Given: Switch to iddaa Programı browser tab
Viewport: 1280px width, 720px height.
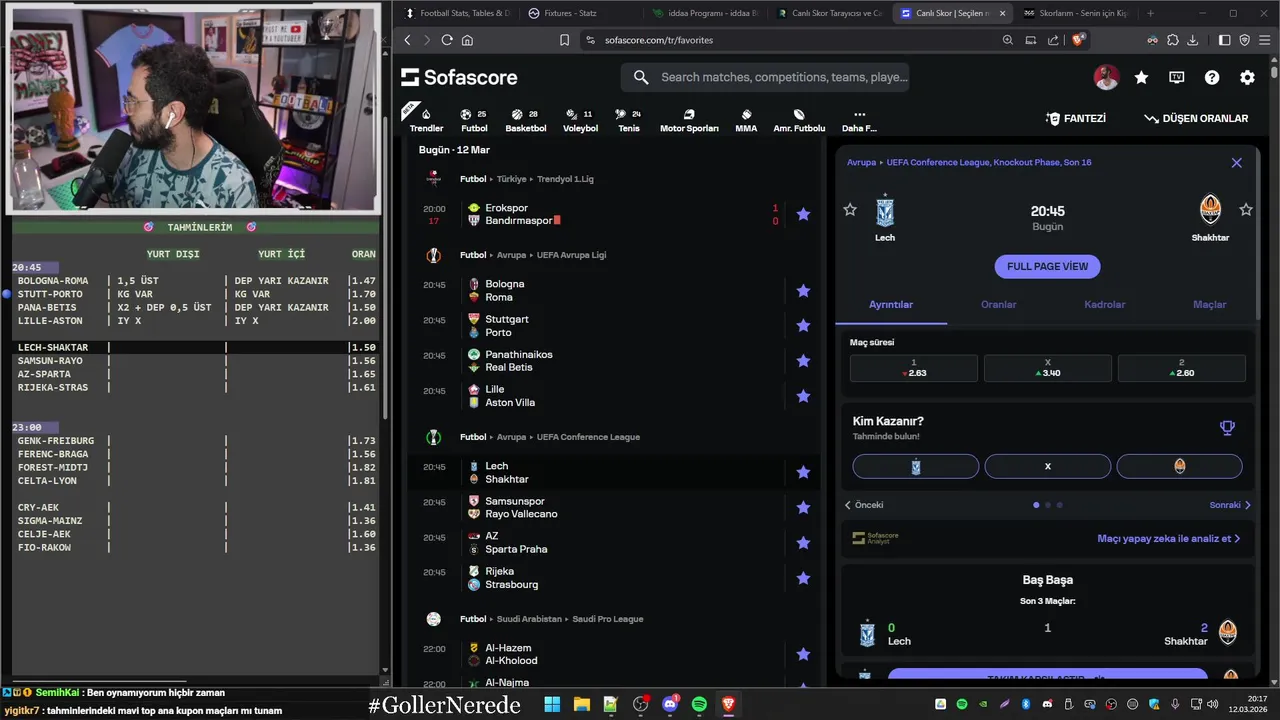Looking at the screenshot, I should click(705, 13).
